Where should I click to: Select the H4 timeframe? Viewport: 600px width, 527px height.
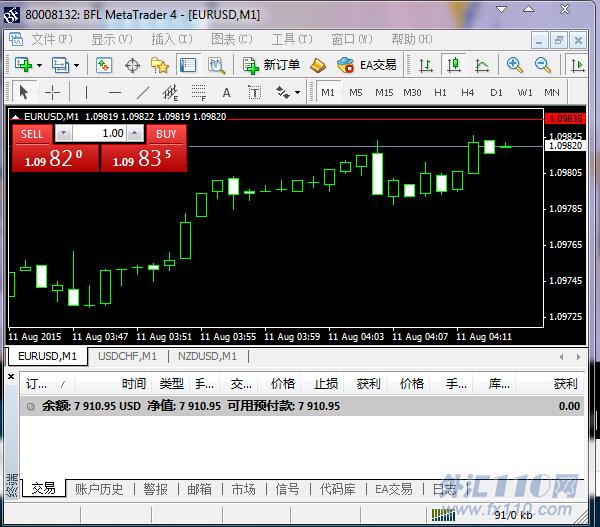pyautogui.click(x=468, y=92)
